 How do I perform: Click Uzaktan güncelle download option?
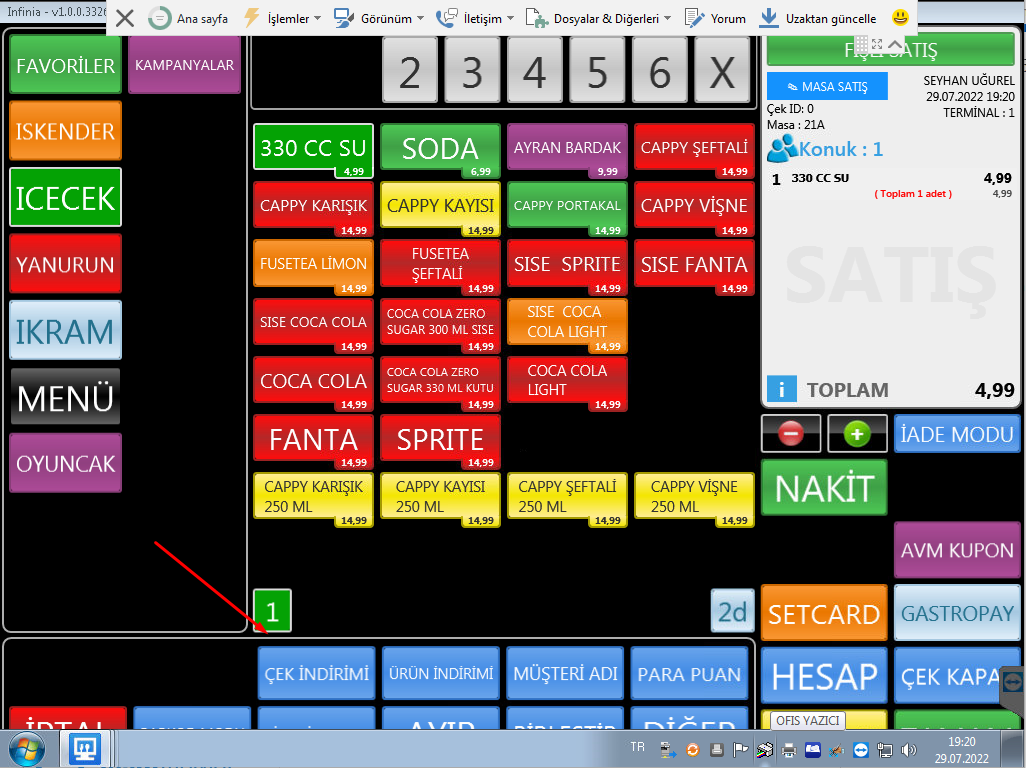(x=817, y=18)
